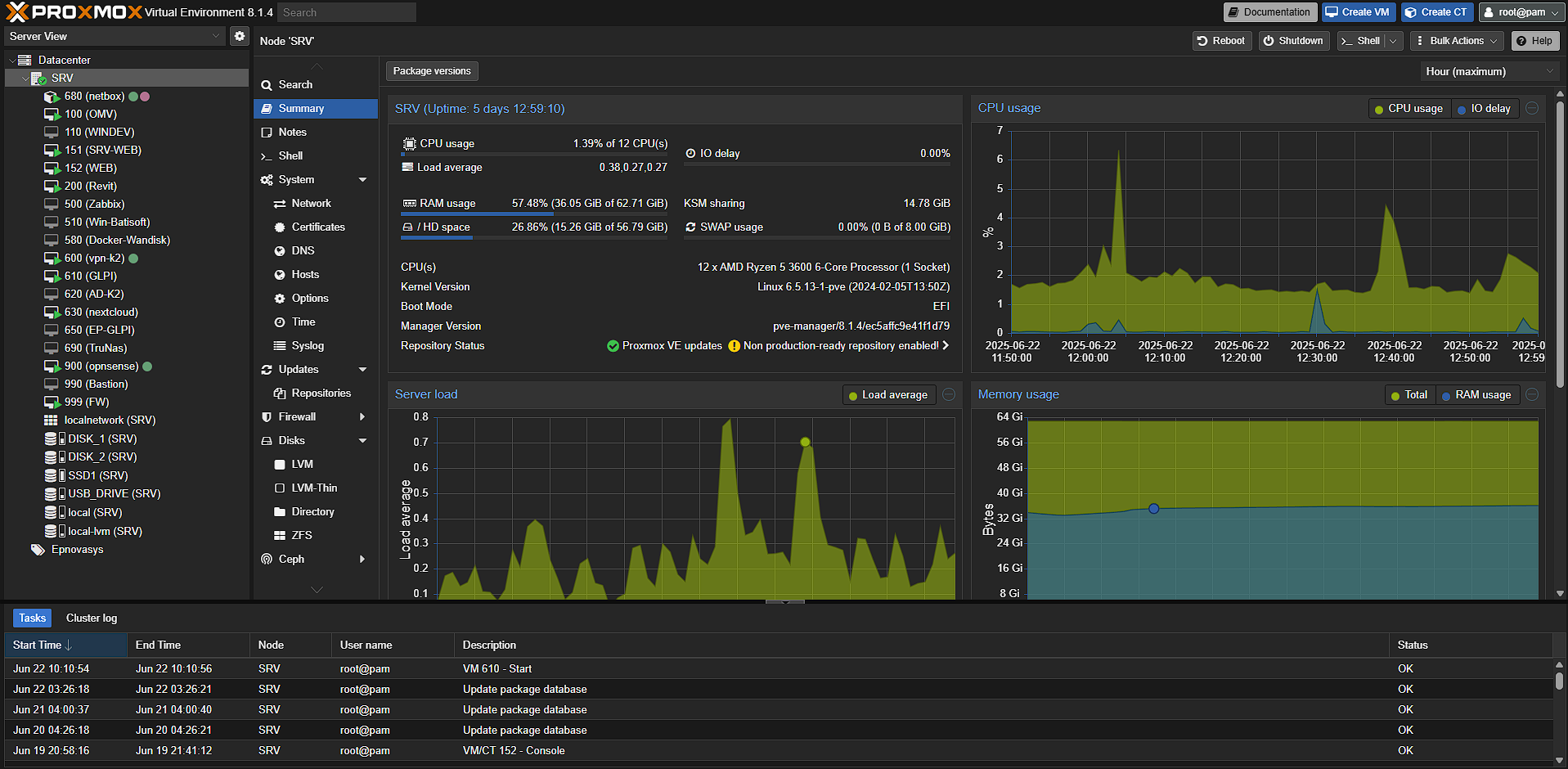
Task: Click undo zoom button on Server load chart
Action: [x=949, y=394]
